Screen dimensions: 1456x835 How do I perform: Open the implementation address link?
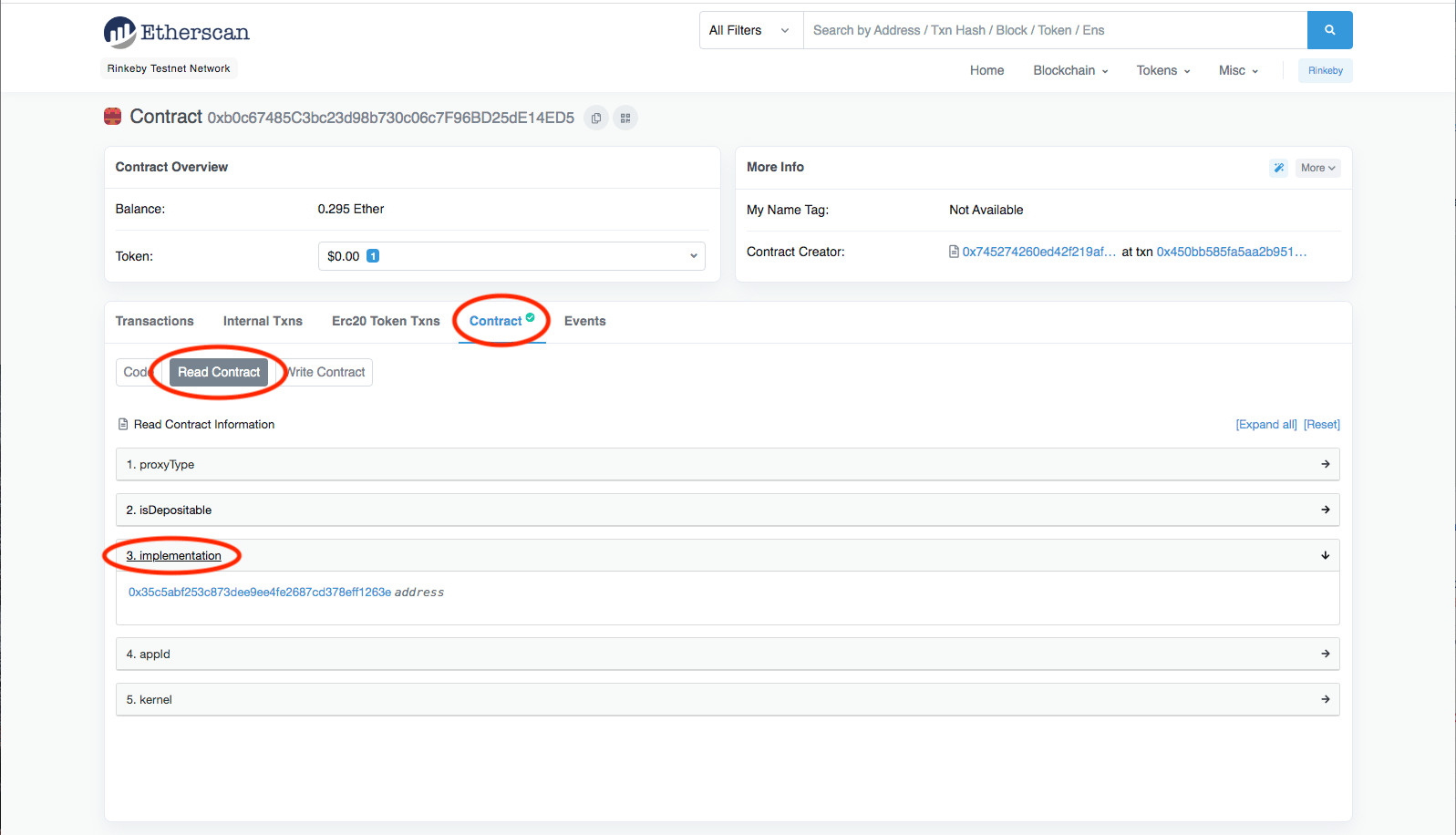pos(260,592)
